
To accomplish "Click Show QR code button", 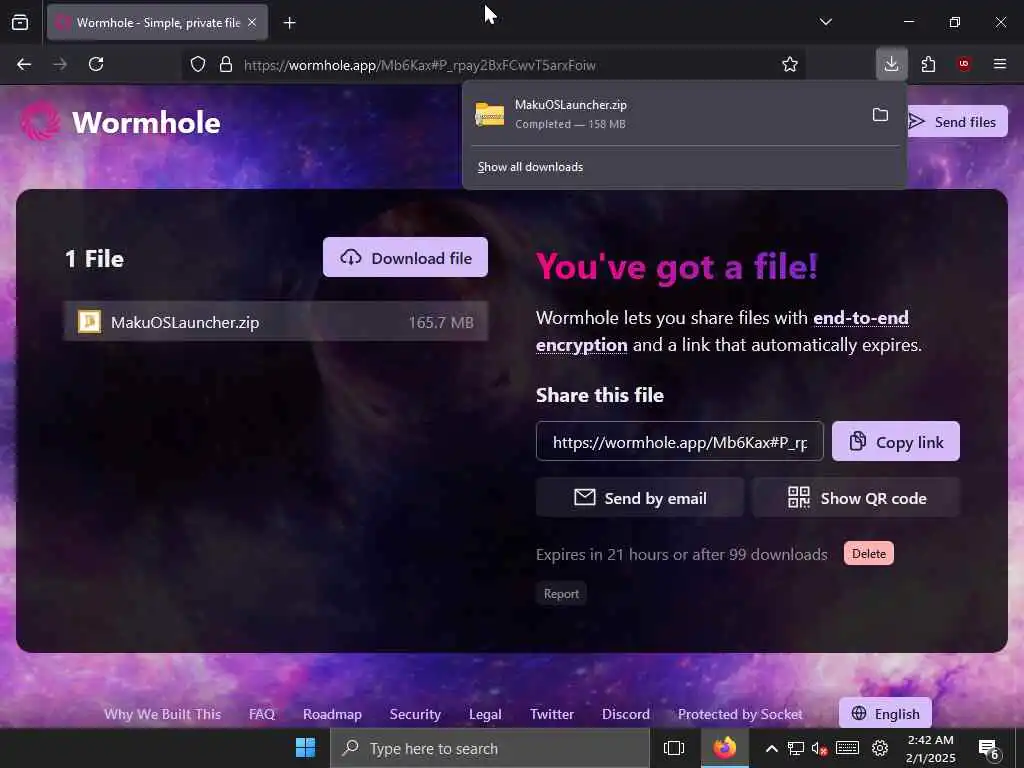I will [856, 498].
